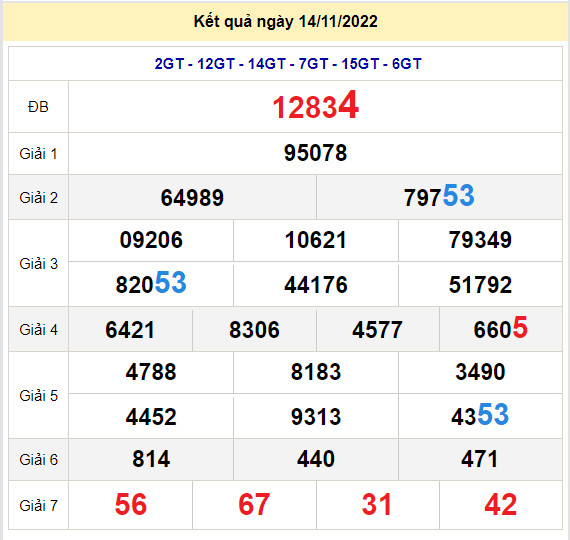
Task: Click the Giải 2 number 64989
Action: 192,198
